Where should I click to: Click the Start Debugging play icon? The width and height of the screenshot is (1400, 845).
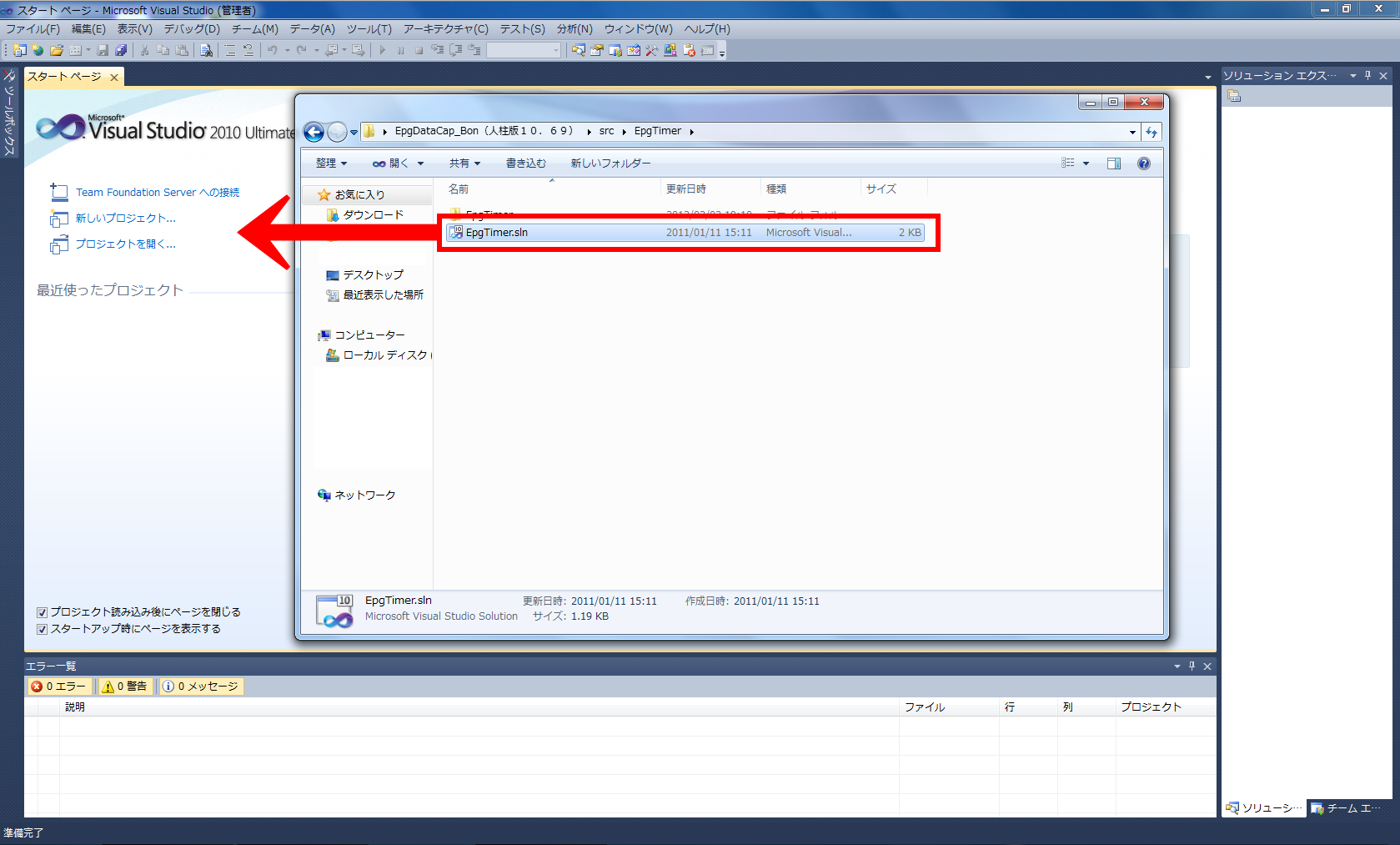click(x=383, y=50)
